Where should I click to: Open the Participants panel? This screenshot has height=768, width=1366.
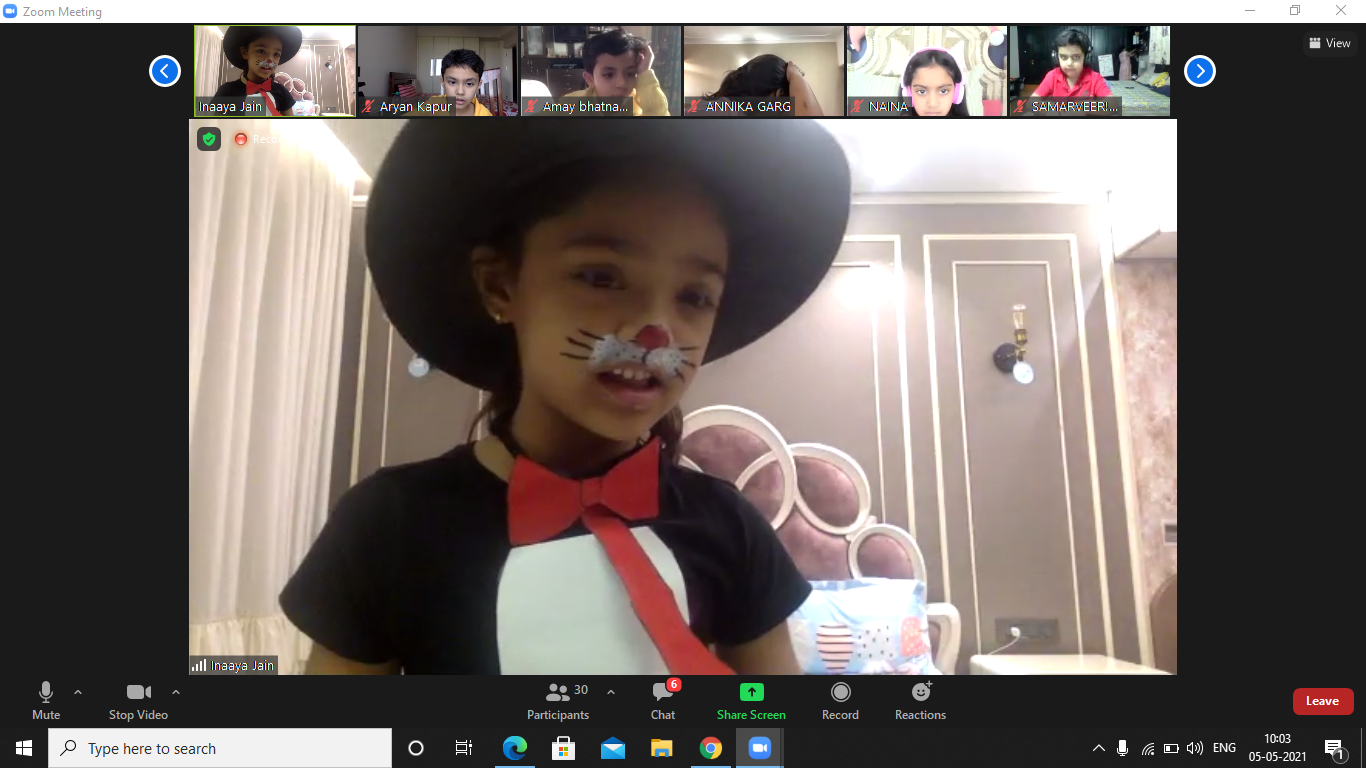(x=558, y=700)
